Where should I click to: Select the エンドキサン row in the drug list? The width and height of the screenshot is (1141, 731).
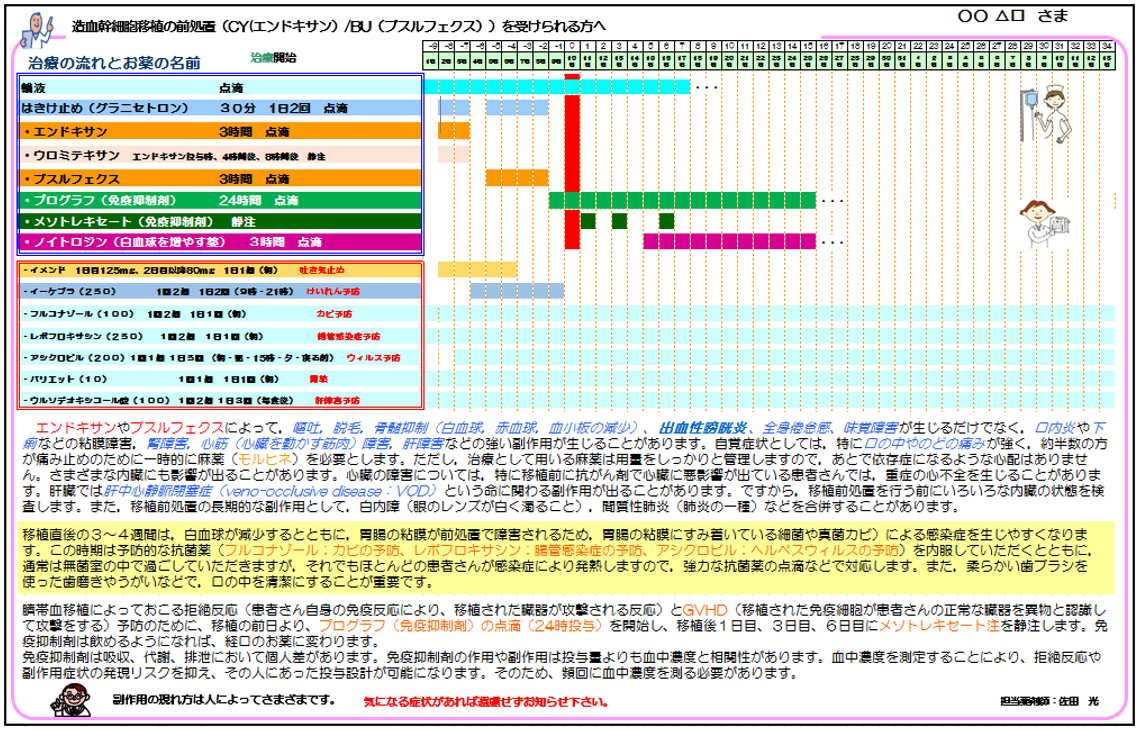(x=221, y=131)
